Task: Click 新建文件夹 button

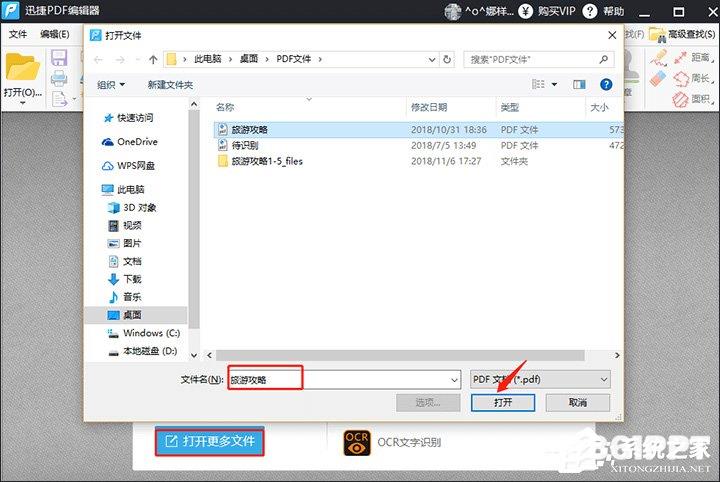Action: 170,85
